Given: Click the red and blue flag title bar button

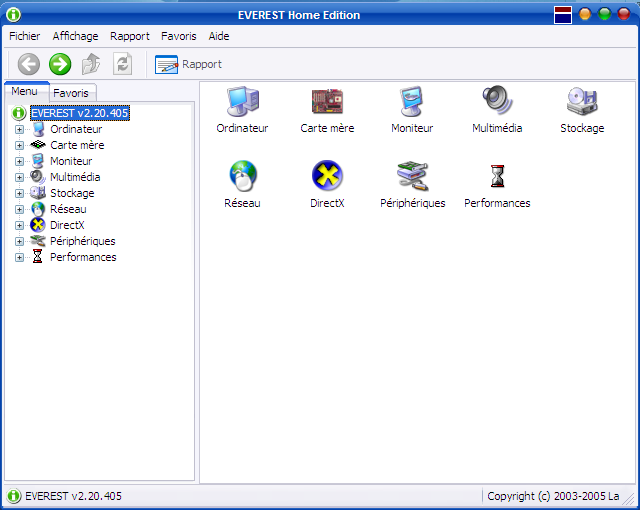Looking at the screenshot, I should [x=563, y=15].
